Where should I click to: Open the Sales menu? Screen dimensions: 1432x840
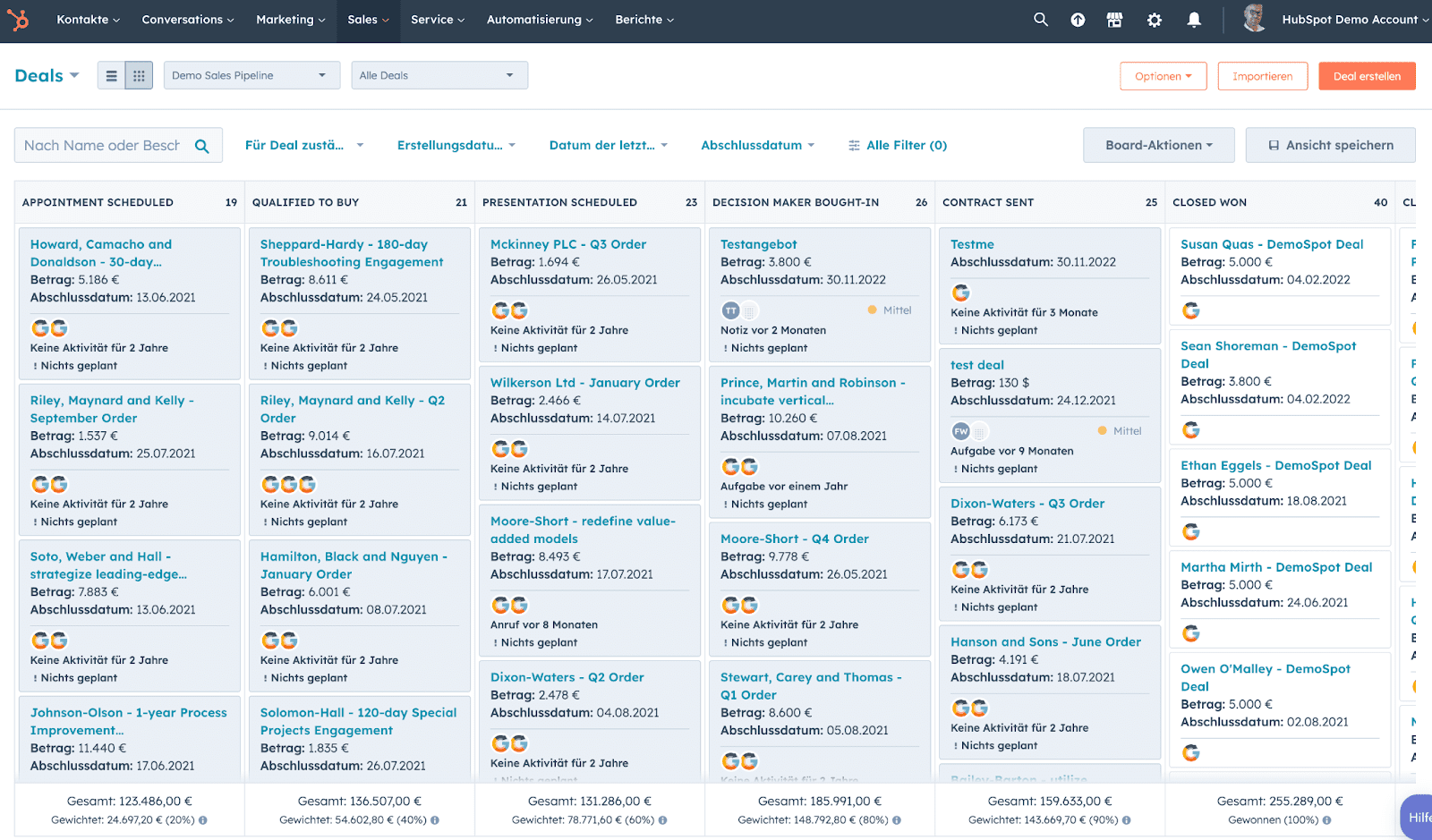(x=368, y=20)
